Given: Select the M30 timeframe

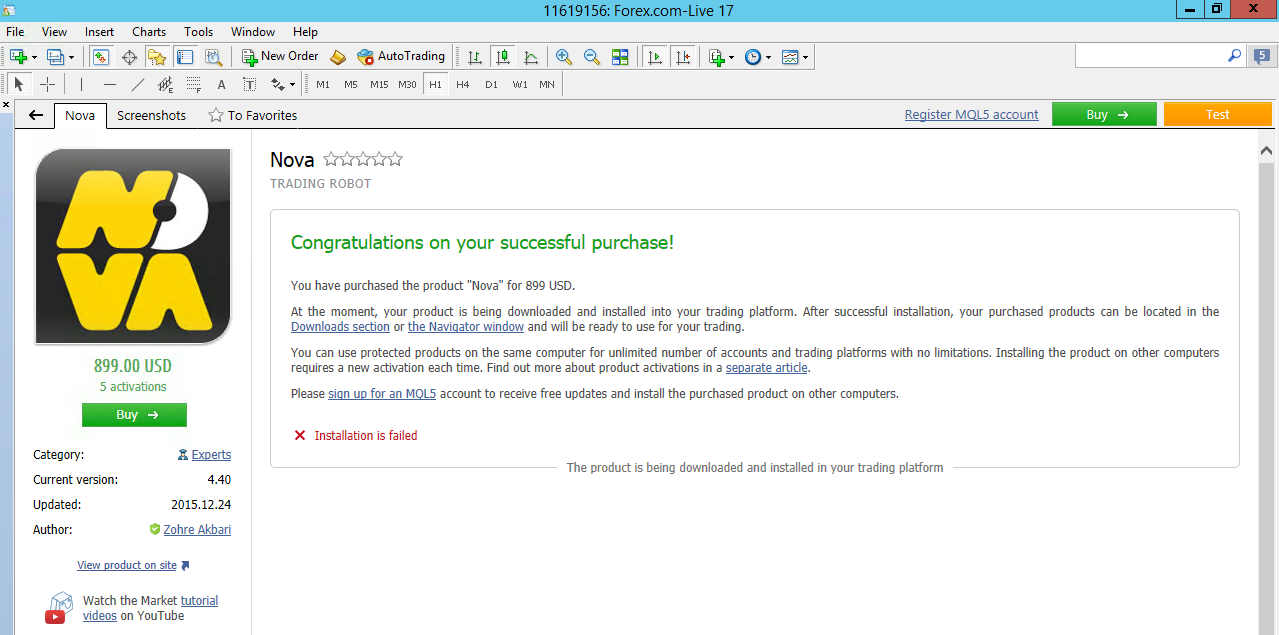Looking at the screenshot, I should click(x=407, y=85).
